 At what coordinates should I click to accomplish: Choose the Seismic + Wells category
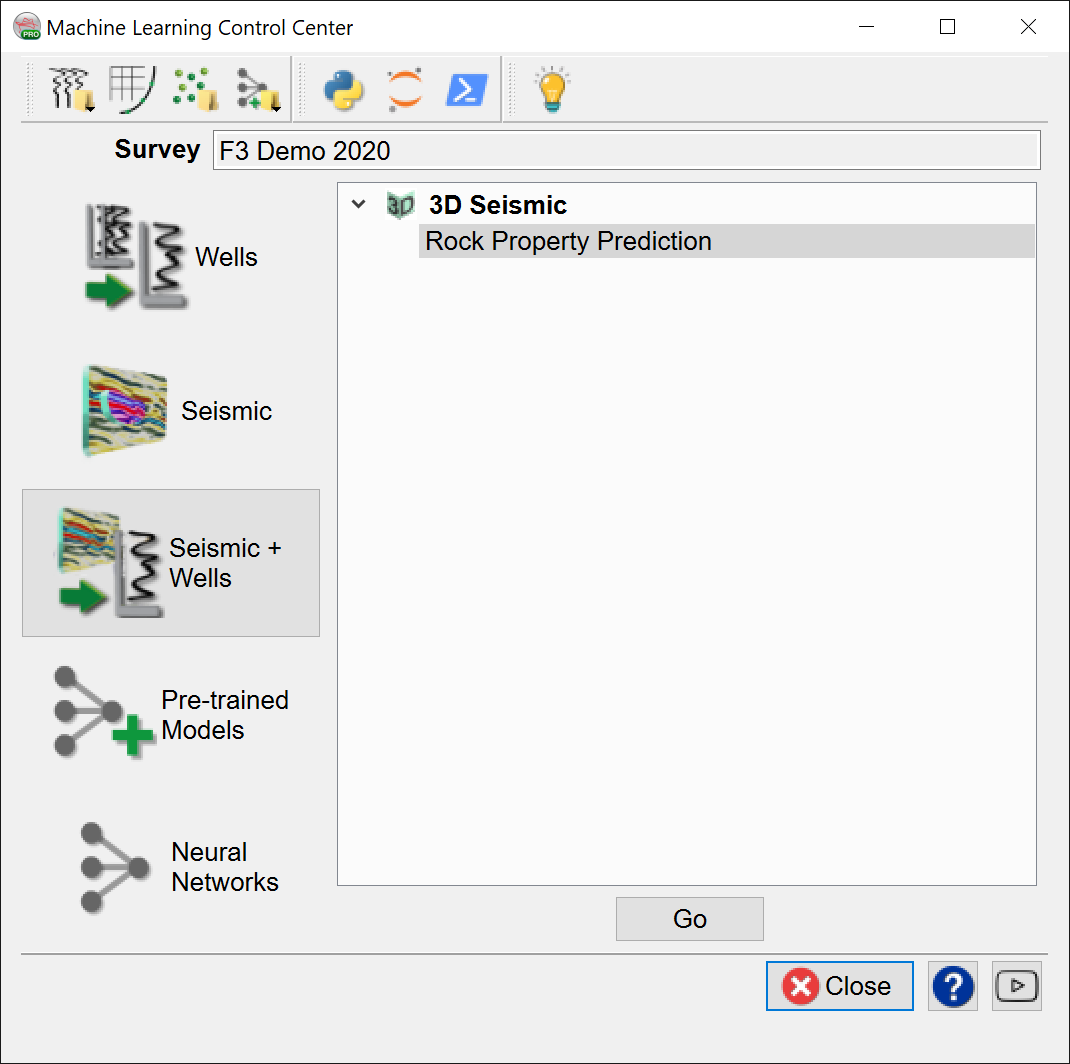click(x=171, y=563)
